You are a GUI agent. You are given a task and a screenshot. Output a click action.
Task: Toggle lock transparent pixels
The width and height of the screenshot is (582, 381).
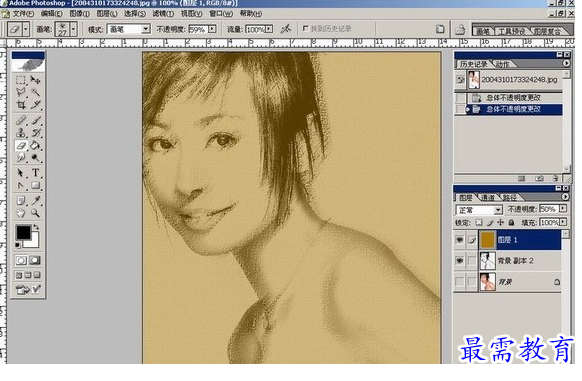(x=479, y=222)
